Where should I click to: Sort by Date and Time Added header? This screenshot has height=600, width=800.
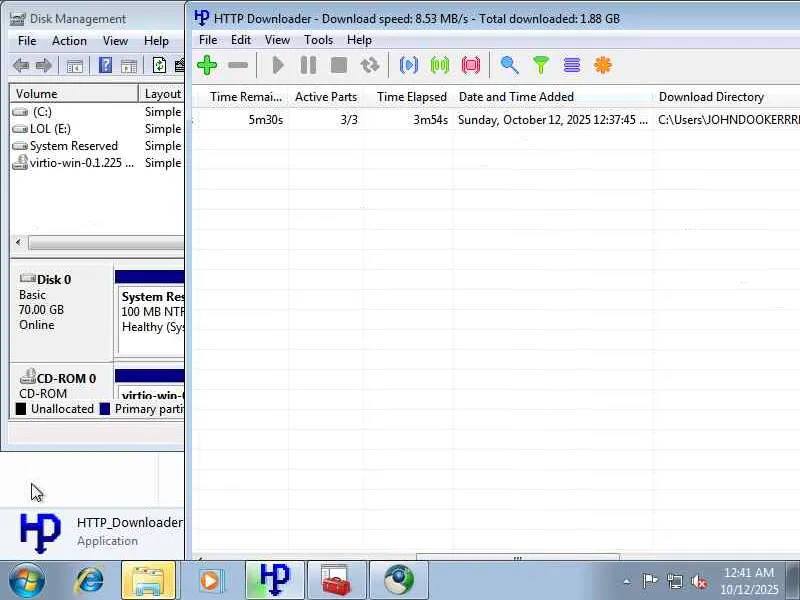coord(553,96)
